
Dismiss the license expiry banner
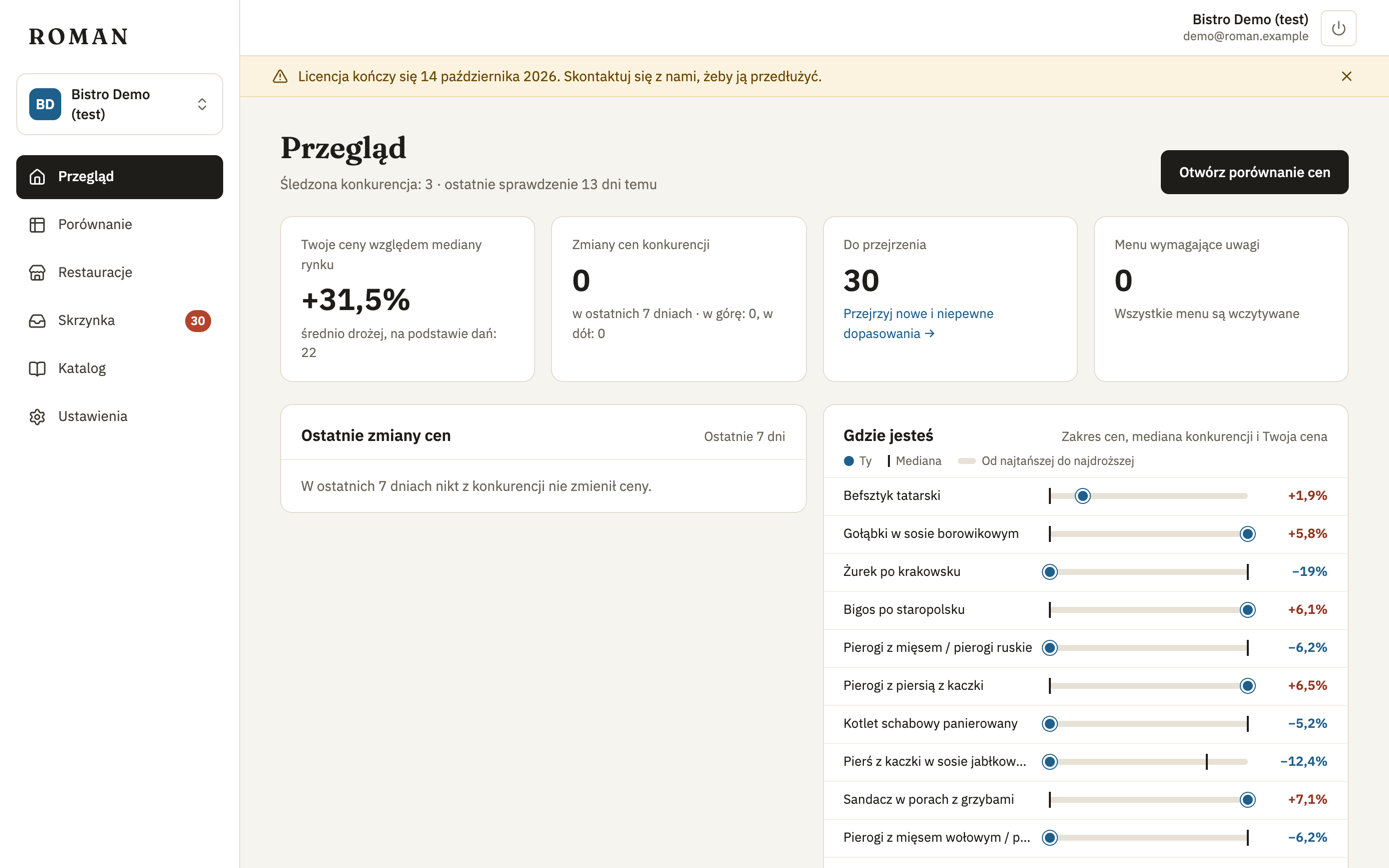click(1346, 76)
